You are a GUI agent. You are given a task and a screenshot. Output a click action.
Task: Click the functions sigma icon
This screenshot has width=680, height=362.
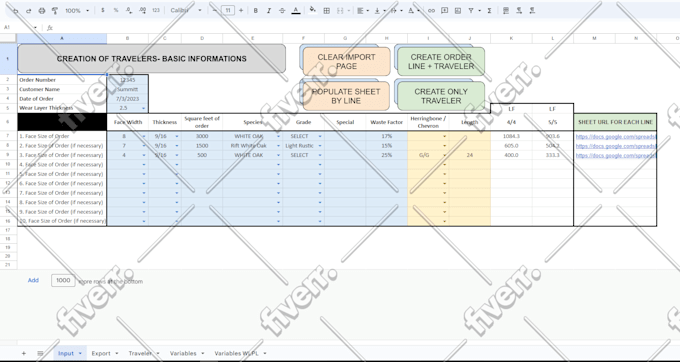[x=489, y=10]
